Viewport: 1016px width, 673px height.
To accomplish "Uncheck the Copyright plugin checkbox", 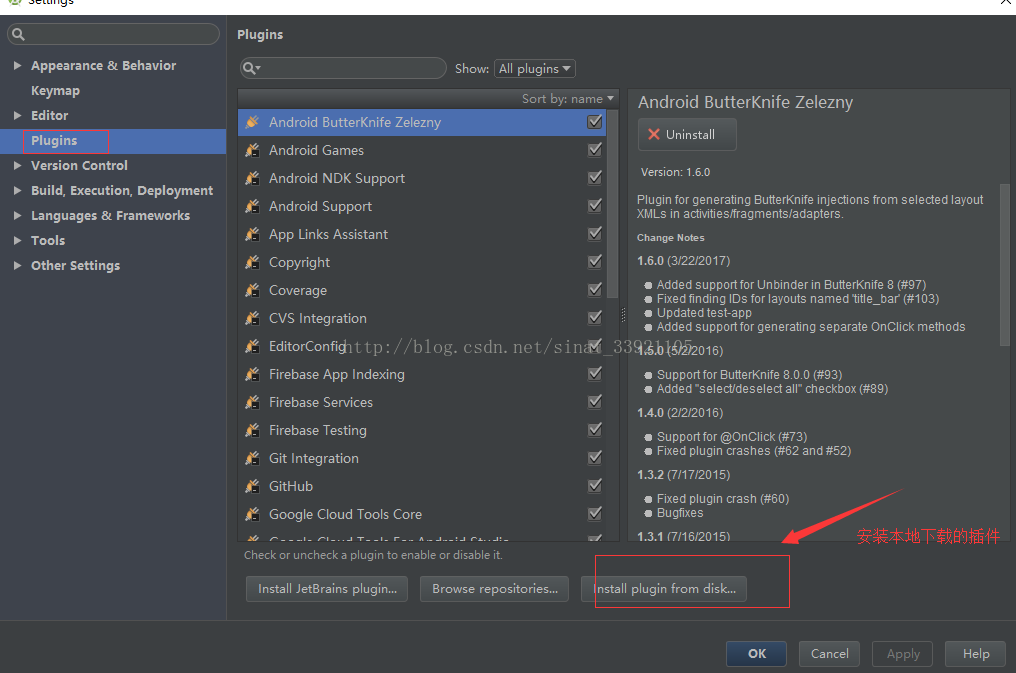I will tap(594, 262).
